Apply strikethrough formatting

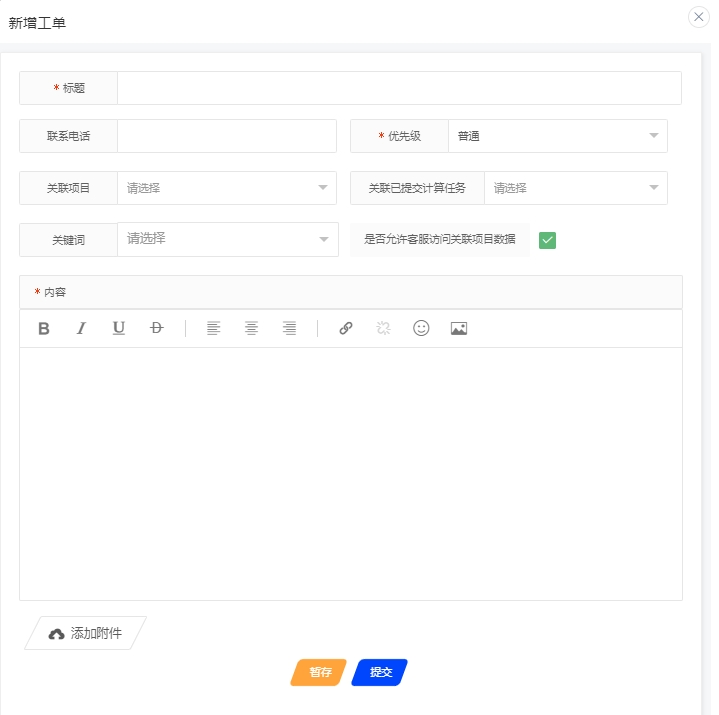[x=156, y=328]
